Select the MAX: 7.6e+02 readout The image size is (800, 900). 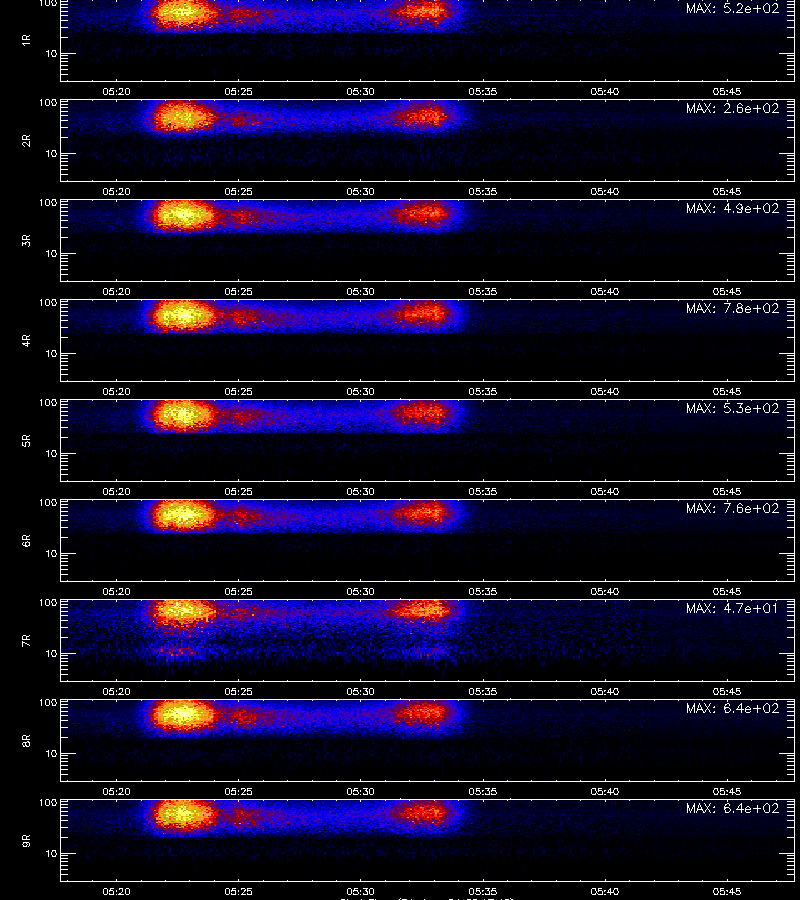(732, 508)
